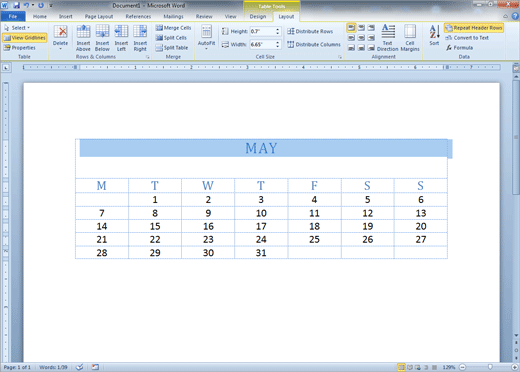Toggle View Gridlines
Viewport: 520px width, 372px height.
coord(24,38)
